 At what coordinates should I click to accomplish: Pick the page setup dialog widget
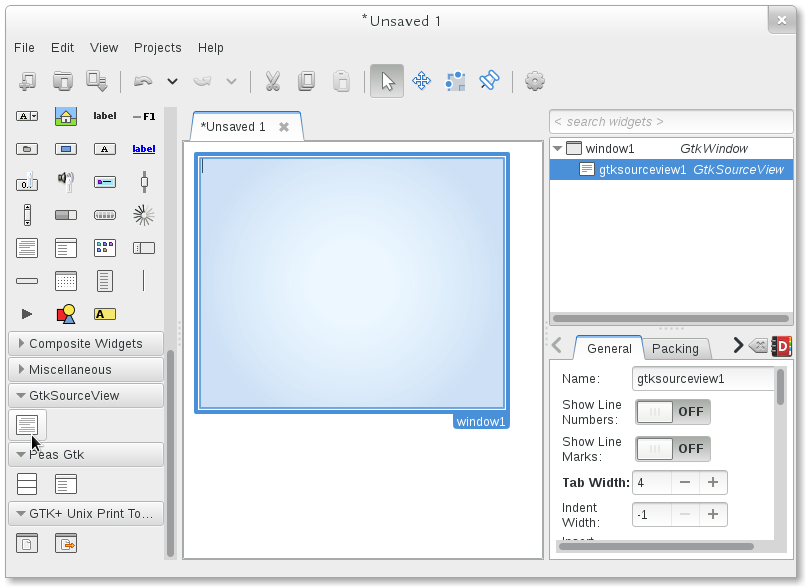[x=27, y=543]
